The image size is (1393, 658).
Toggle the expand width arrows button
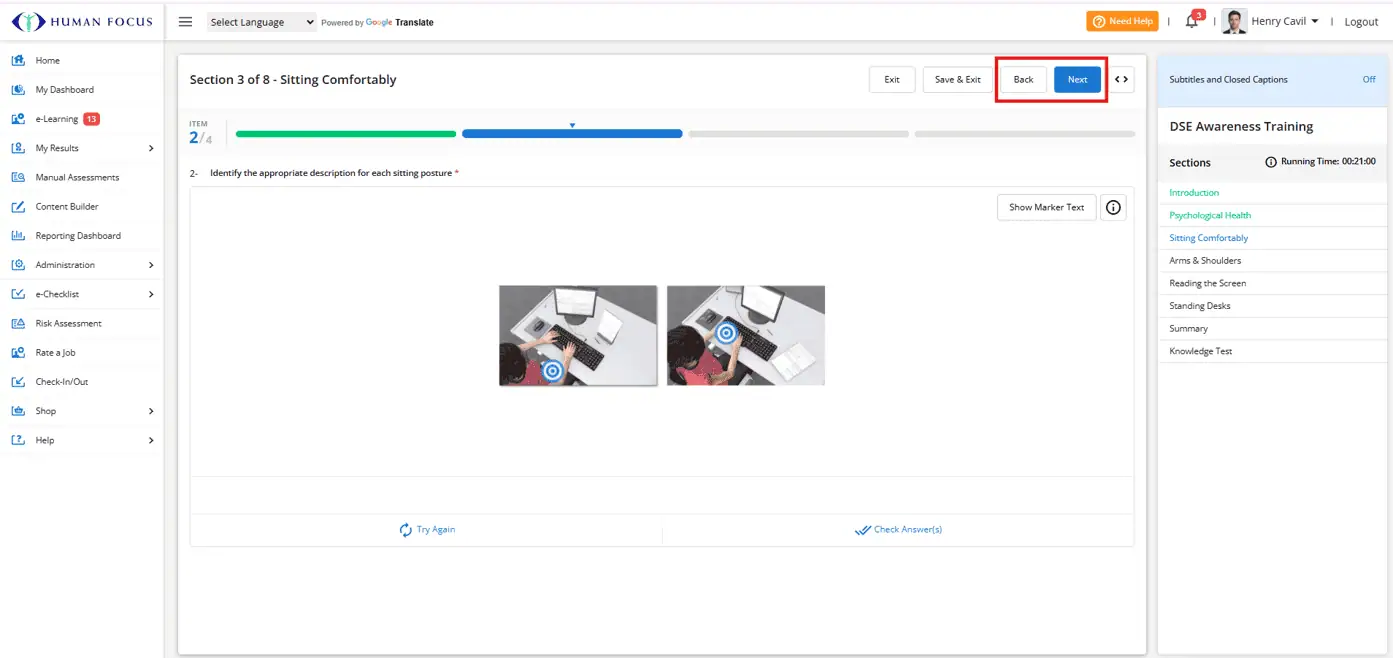(x=1122, y=80)
